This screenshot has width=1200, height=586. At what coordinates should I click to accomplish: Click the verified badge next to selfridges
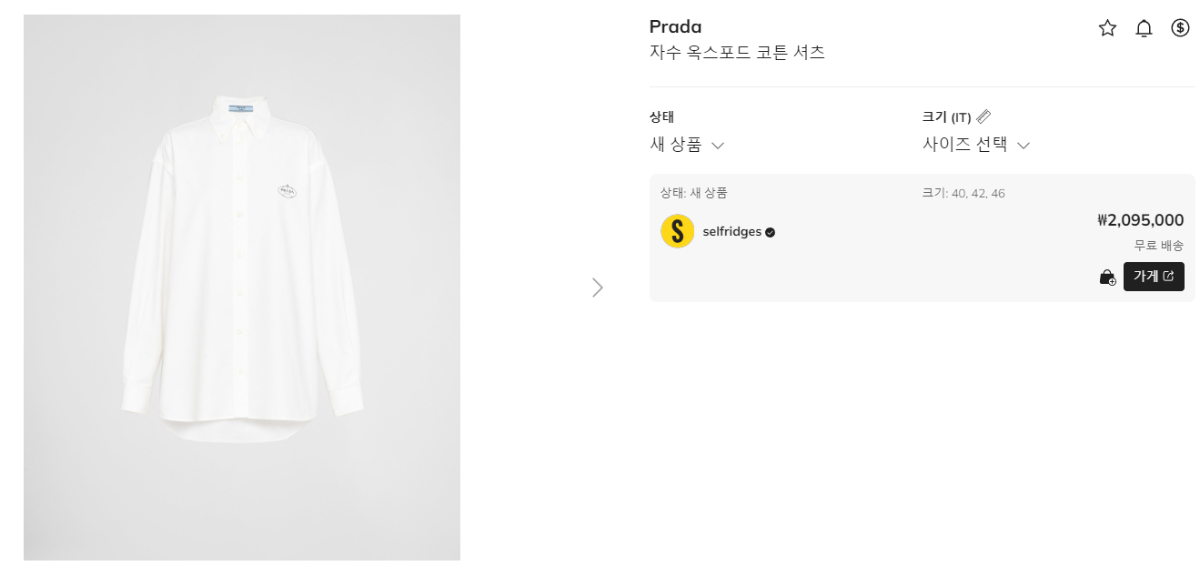[x=770, y=232]
